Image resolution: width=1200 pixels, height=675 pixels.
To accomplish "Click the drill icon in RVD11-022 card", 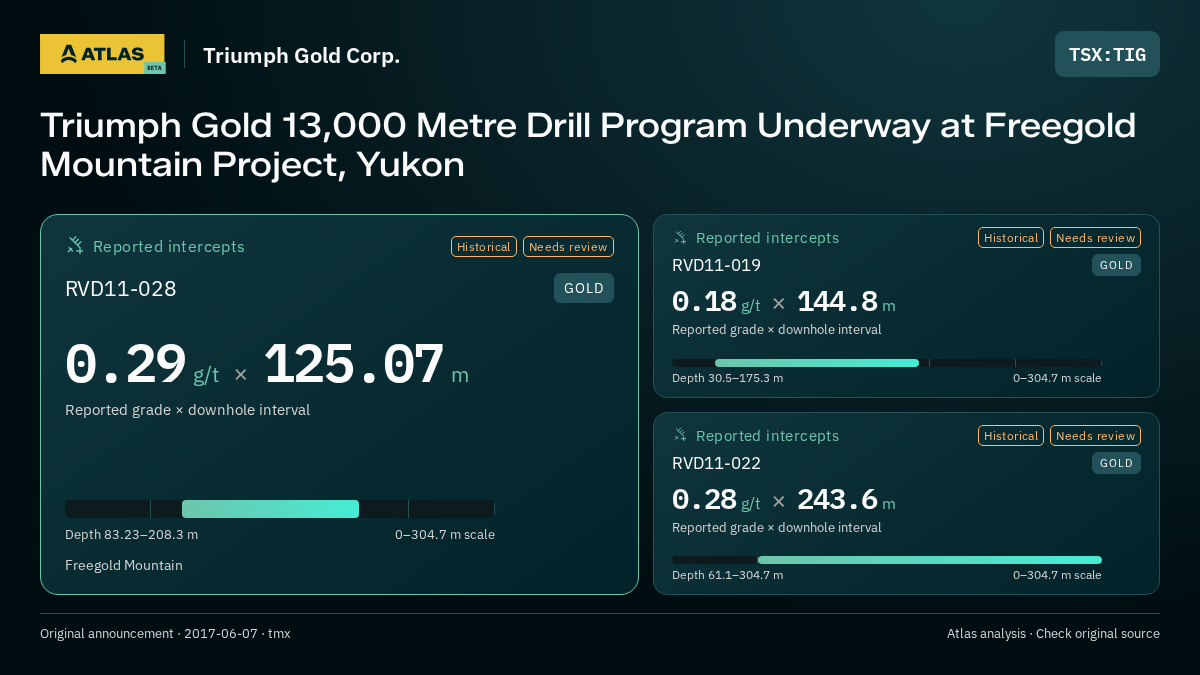I will pyautogui.click(x=680, y=436).
